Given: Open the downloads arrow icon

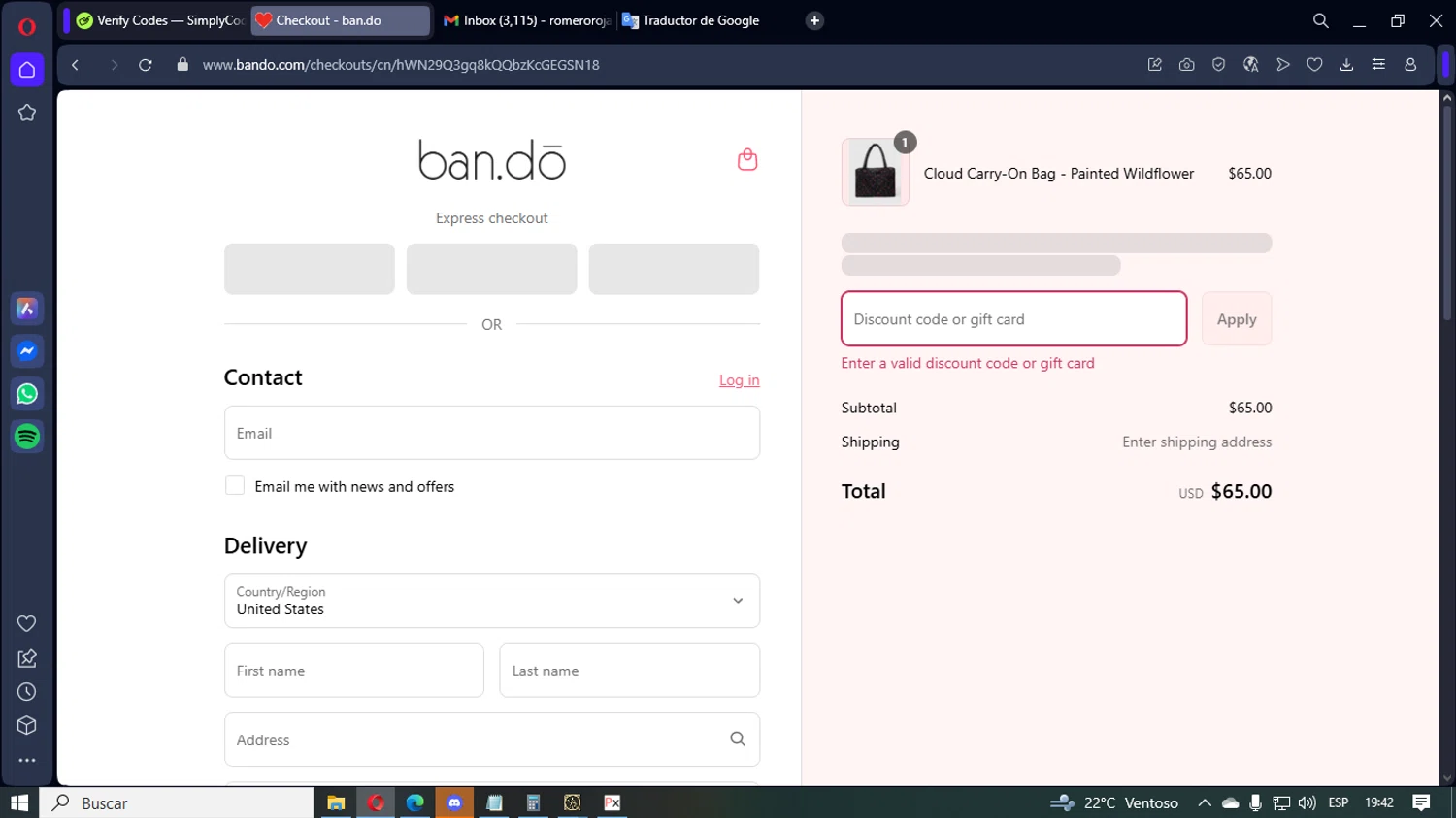Looking at the screenshot, I should [x=1346, y=65].
